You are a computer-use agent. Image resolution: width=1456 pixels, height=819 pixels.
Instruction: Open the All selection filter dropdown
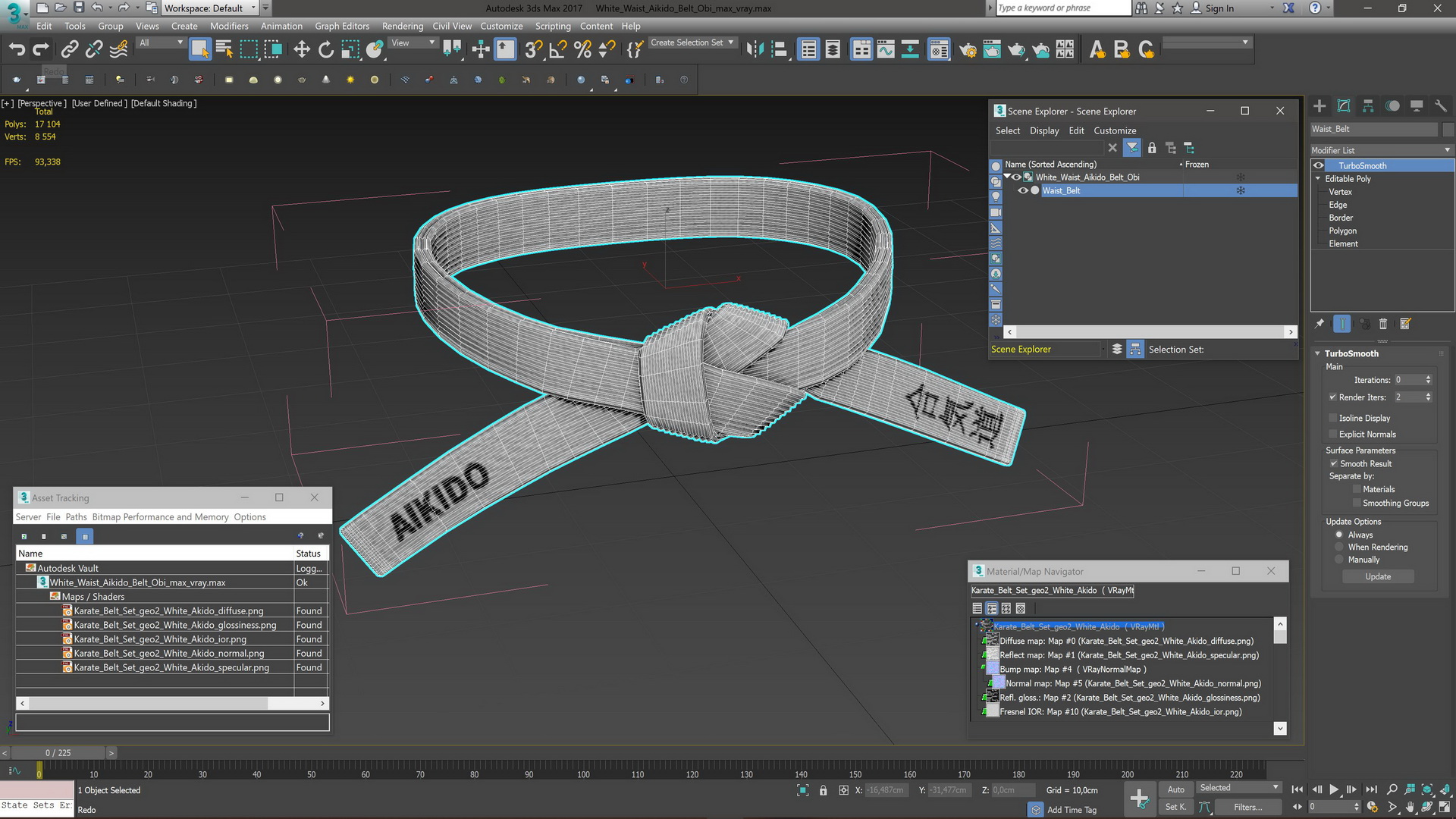click(x=161, y=42)
